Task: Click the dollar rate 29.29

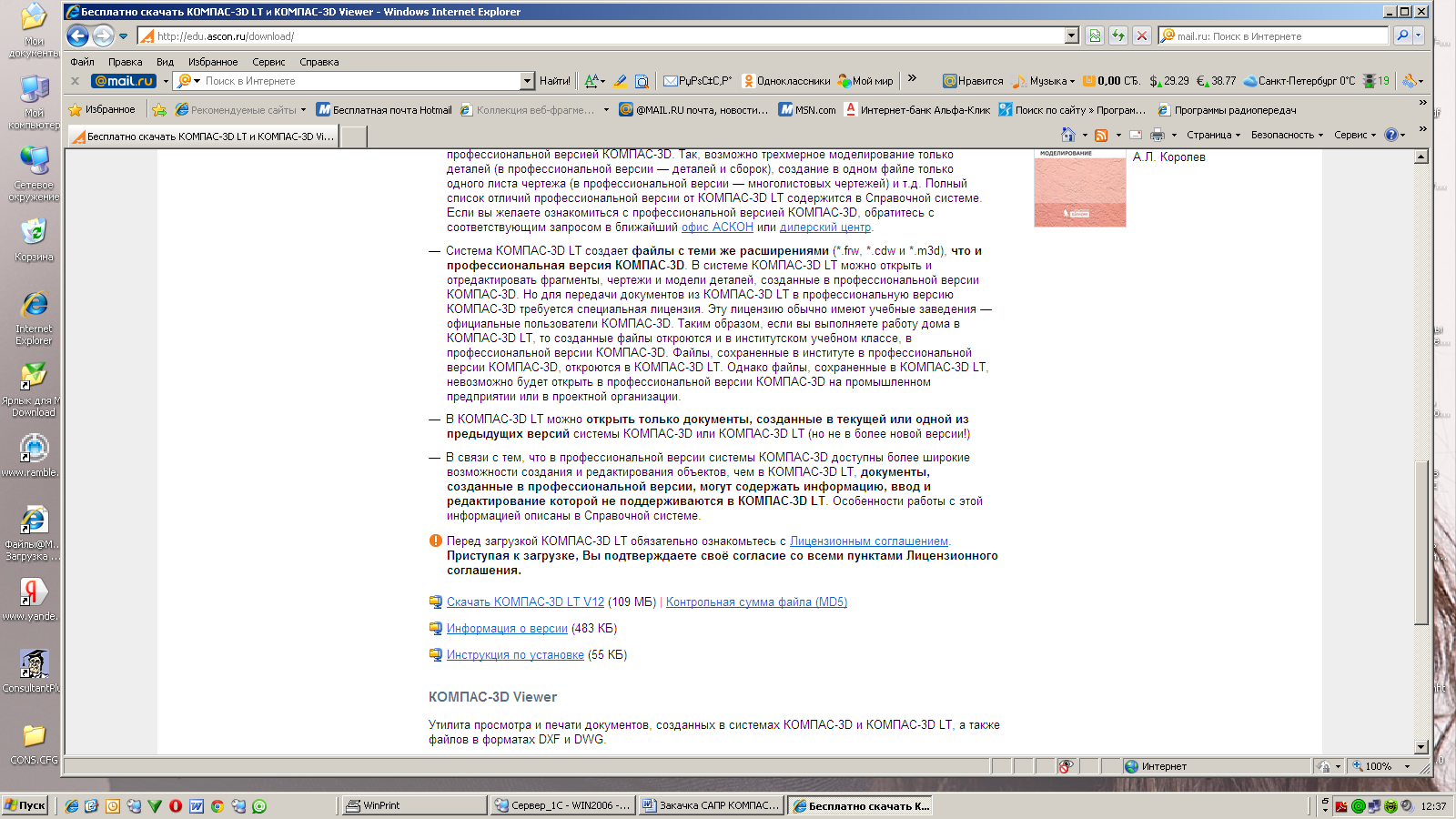Action: coord(1169,81)
